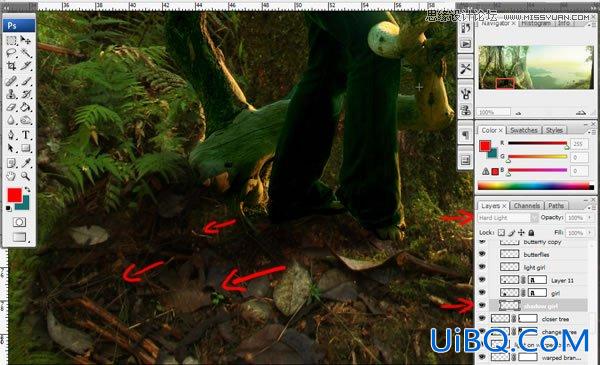Open the Opacity slider arrow

(590, 218)
